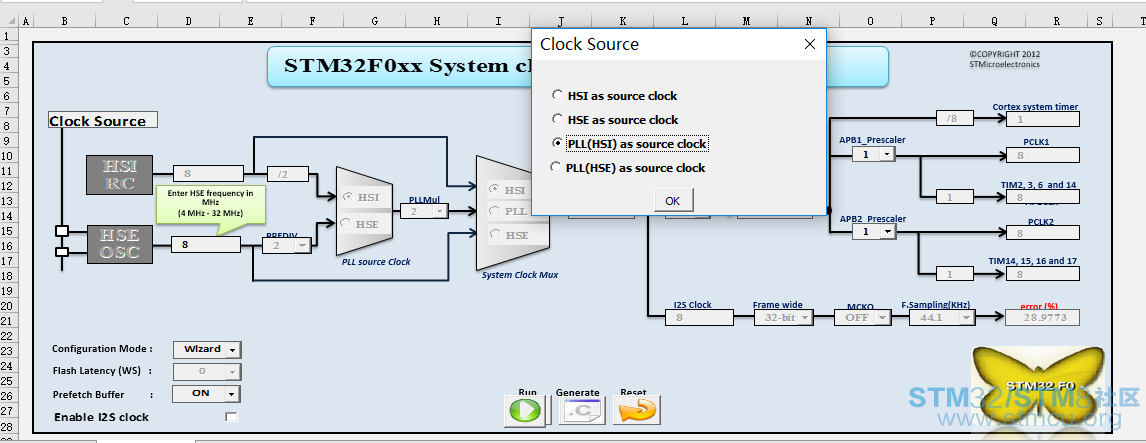Choose HSI in PLL source clock mux
Screen dimensions: 1146x443
pyautogui.click(x=347, y=197)
